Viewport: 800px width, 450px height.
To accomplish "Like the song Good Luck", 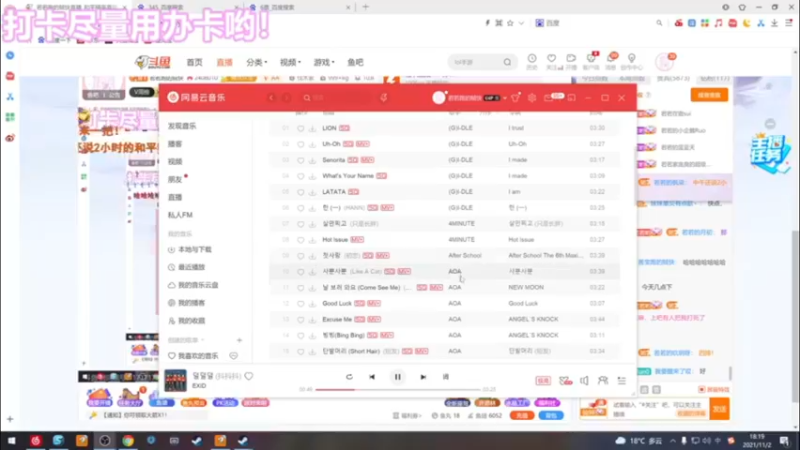I will pos(301,304).
